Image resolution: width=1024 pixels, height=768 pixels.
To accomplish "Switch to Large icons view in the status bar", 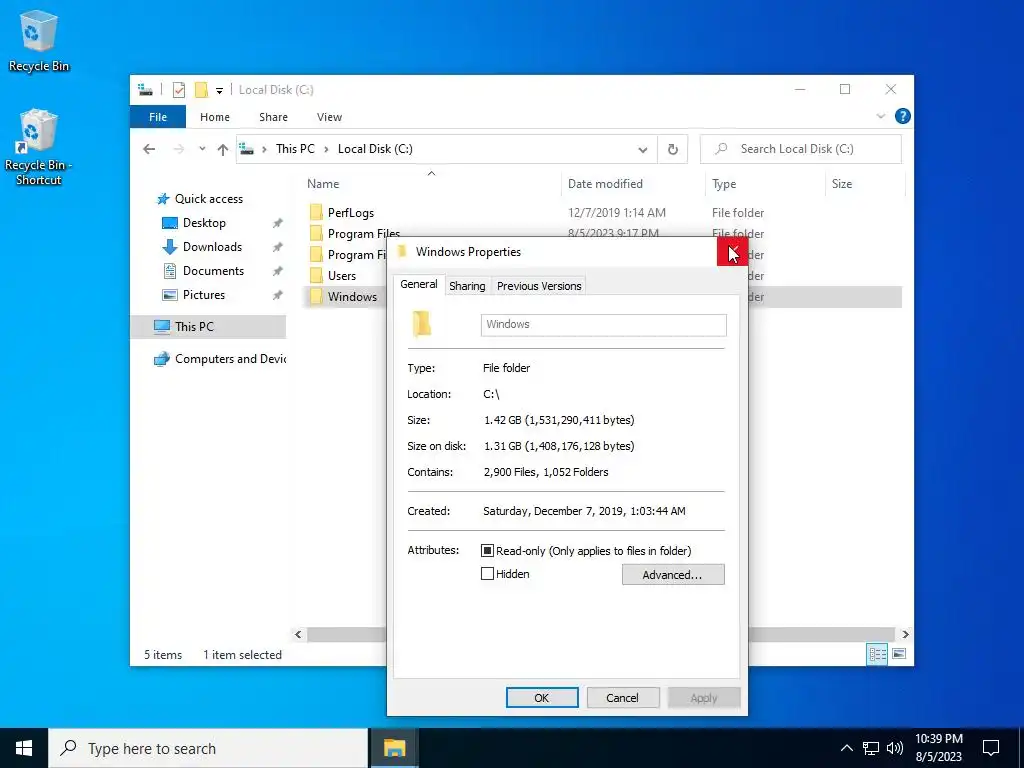I will (899, 654).
